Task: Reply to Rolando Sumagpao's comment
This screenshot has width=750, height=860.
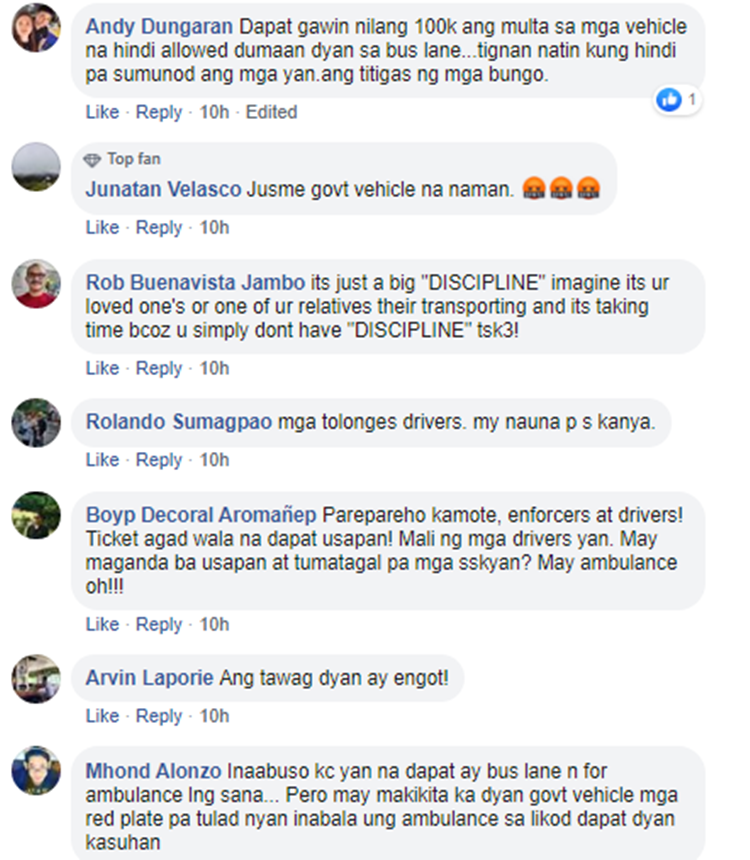Action: pos(159,460)
